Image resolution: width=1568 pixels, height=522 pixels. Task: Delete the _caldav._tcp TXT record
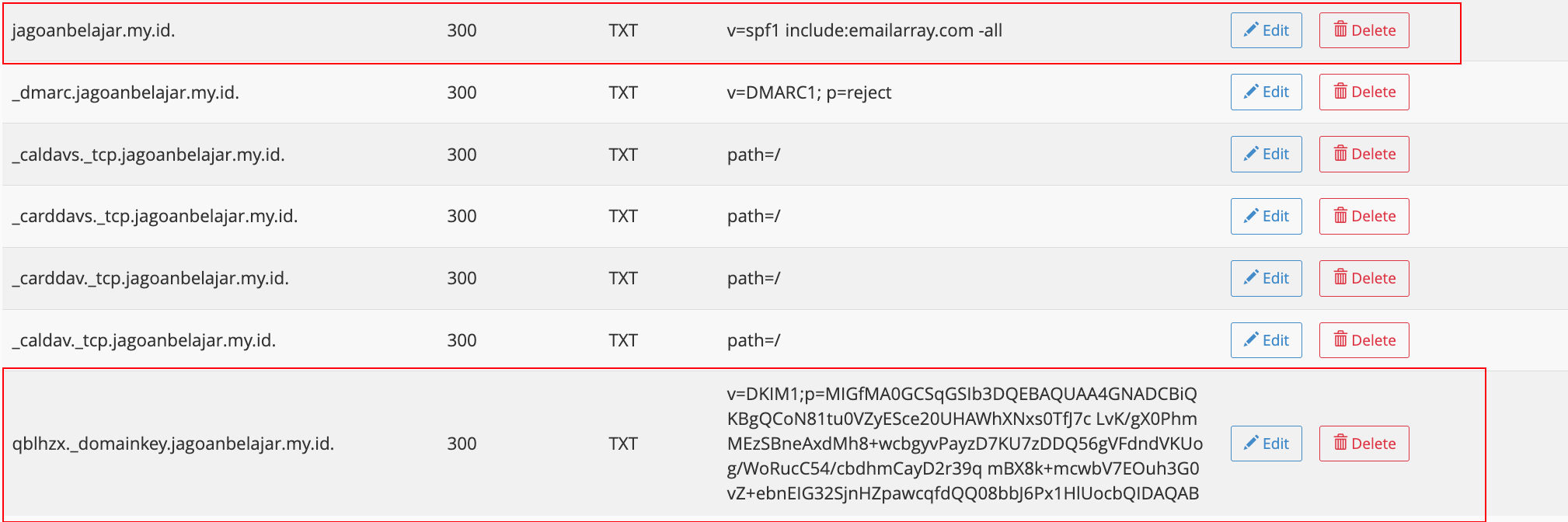[x=1364, y=340]
